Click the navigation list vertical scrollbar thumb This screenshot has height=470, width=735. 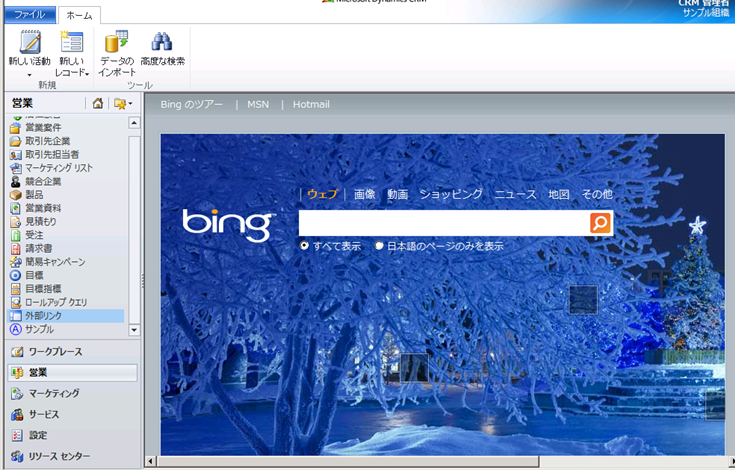coord(134,229)
